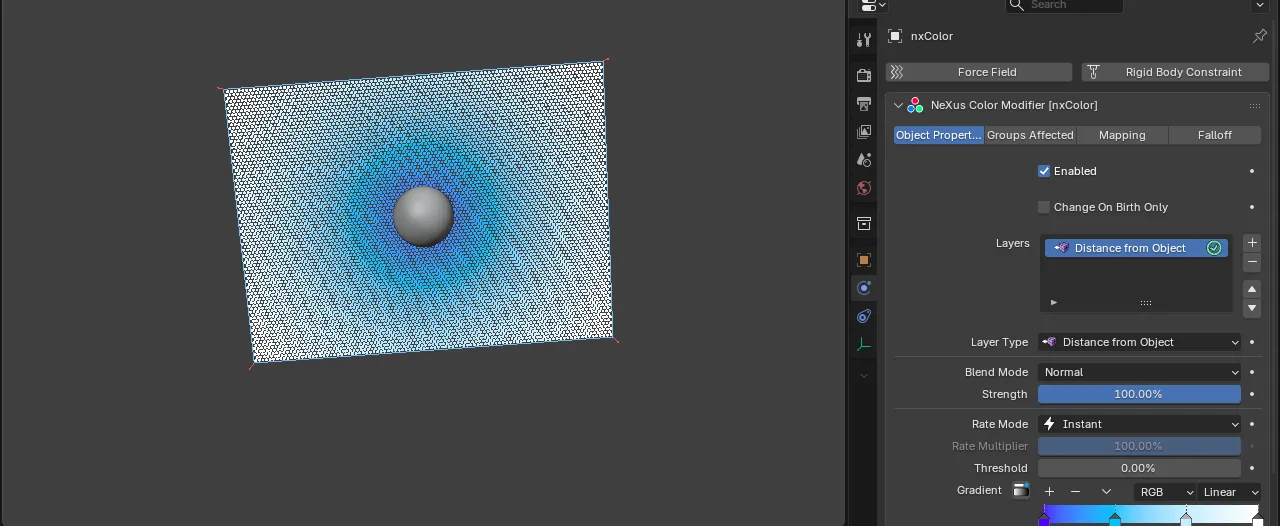Click the NeXus Color Modifier icon
This screenshot has height=526, width=1280.
point(915,105)
